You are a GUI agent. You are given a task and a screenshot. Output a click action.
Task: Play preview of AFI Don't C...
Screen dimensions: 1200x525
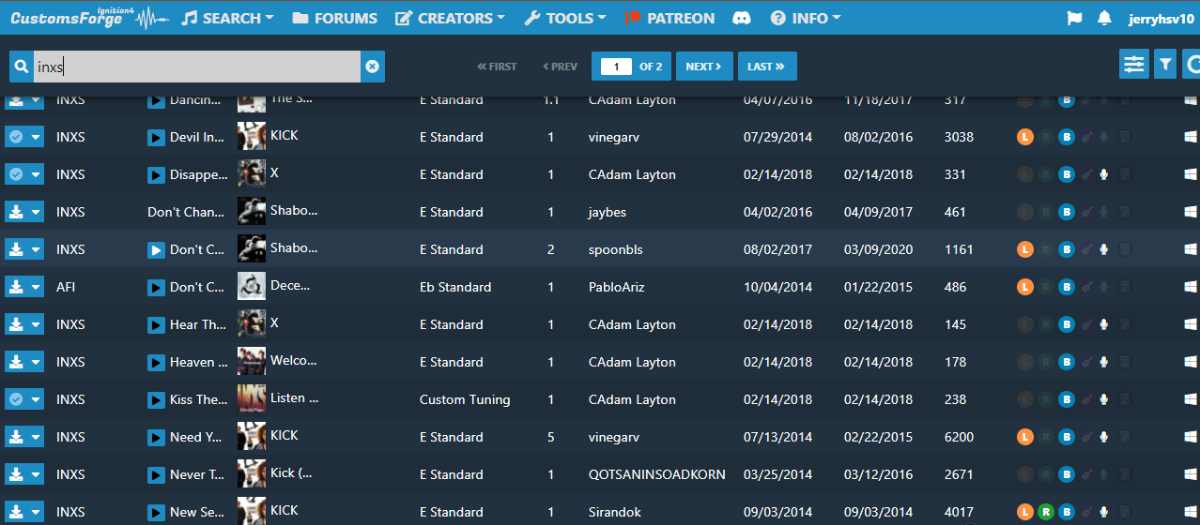[156, 287]
